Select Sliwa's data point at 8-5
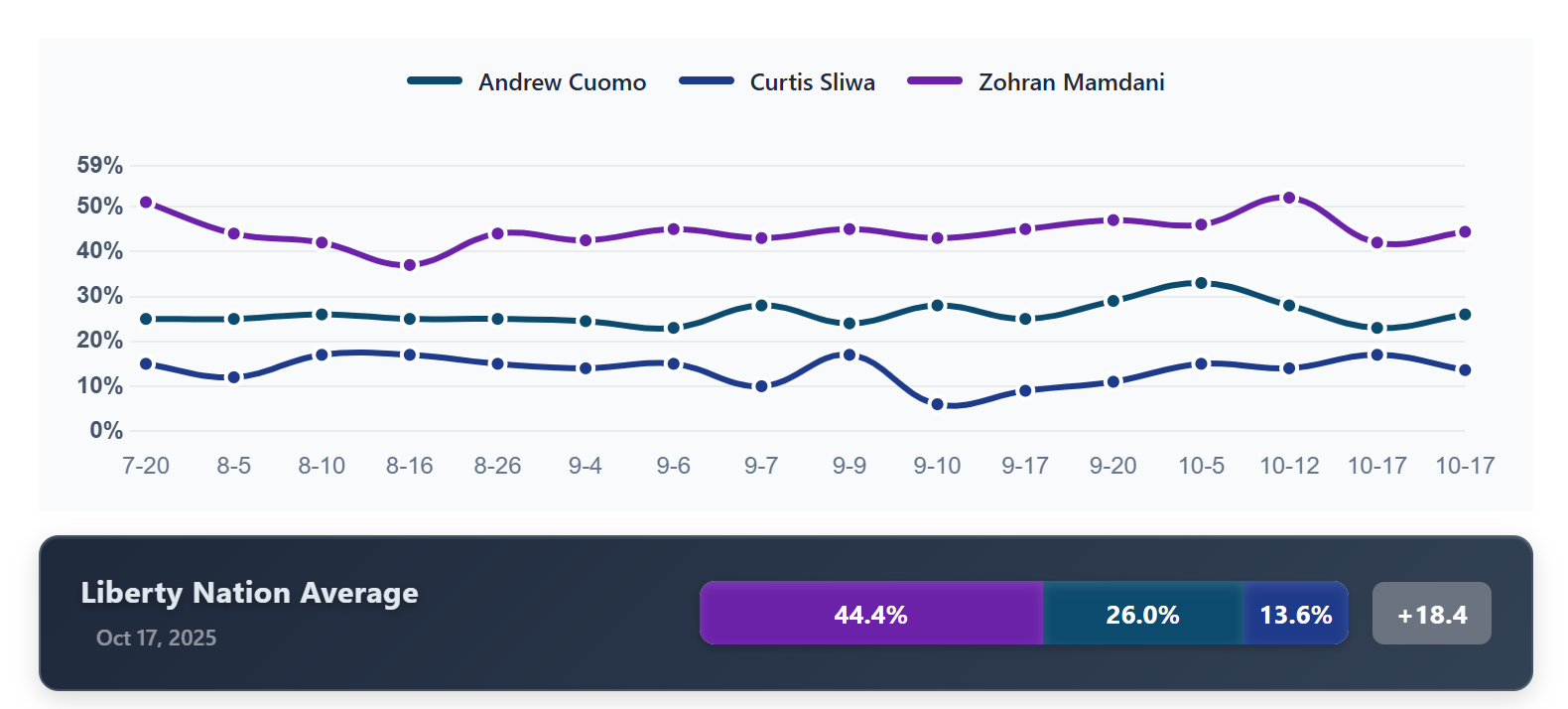The image size is (1568, 709). click(x=234, y=377)
